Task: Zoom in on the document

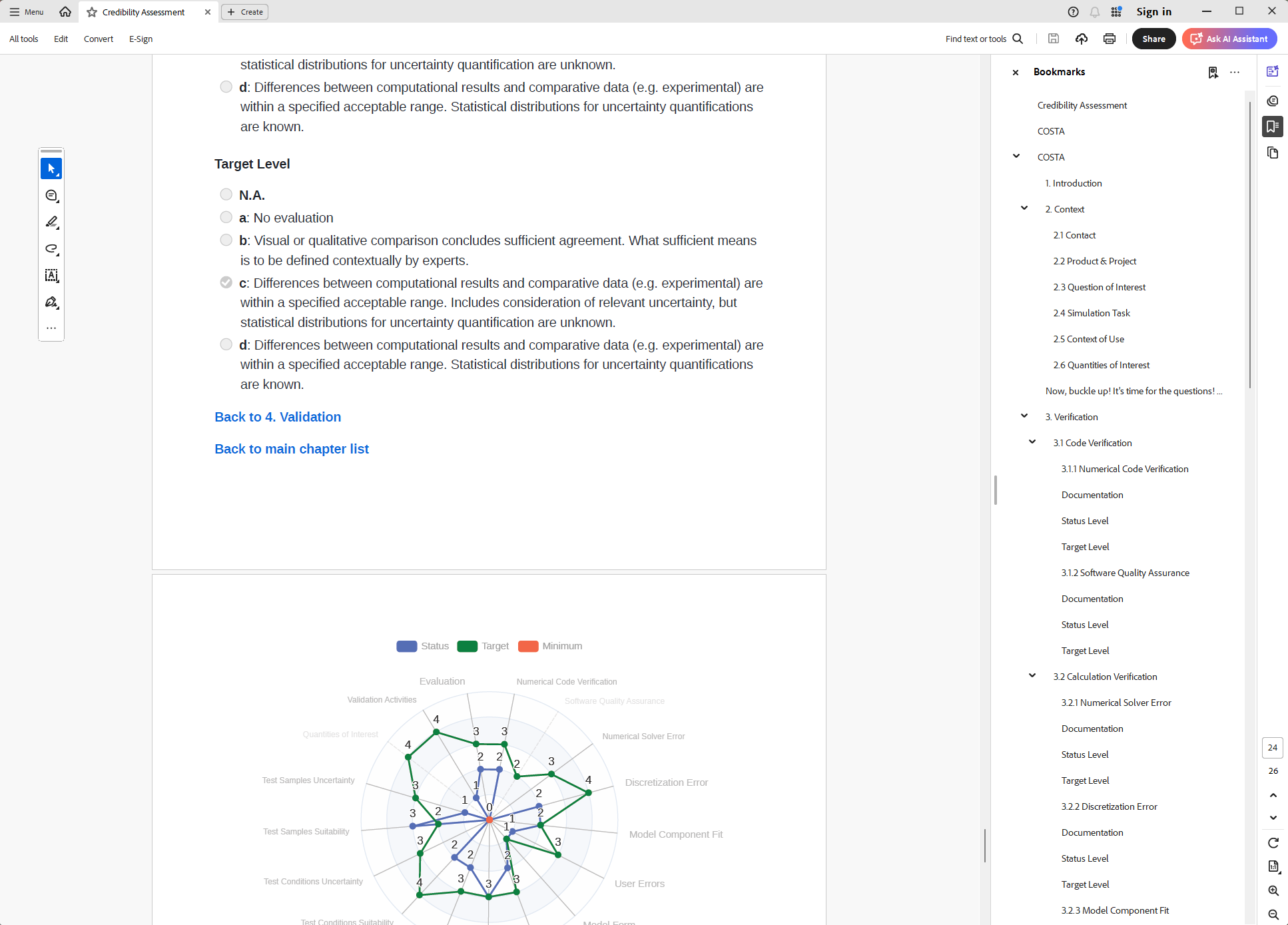Action: pyautogui.click(x=1273, y=891)
